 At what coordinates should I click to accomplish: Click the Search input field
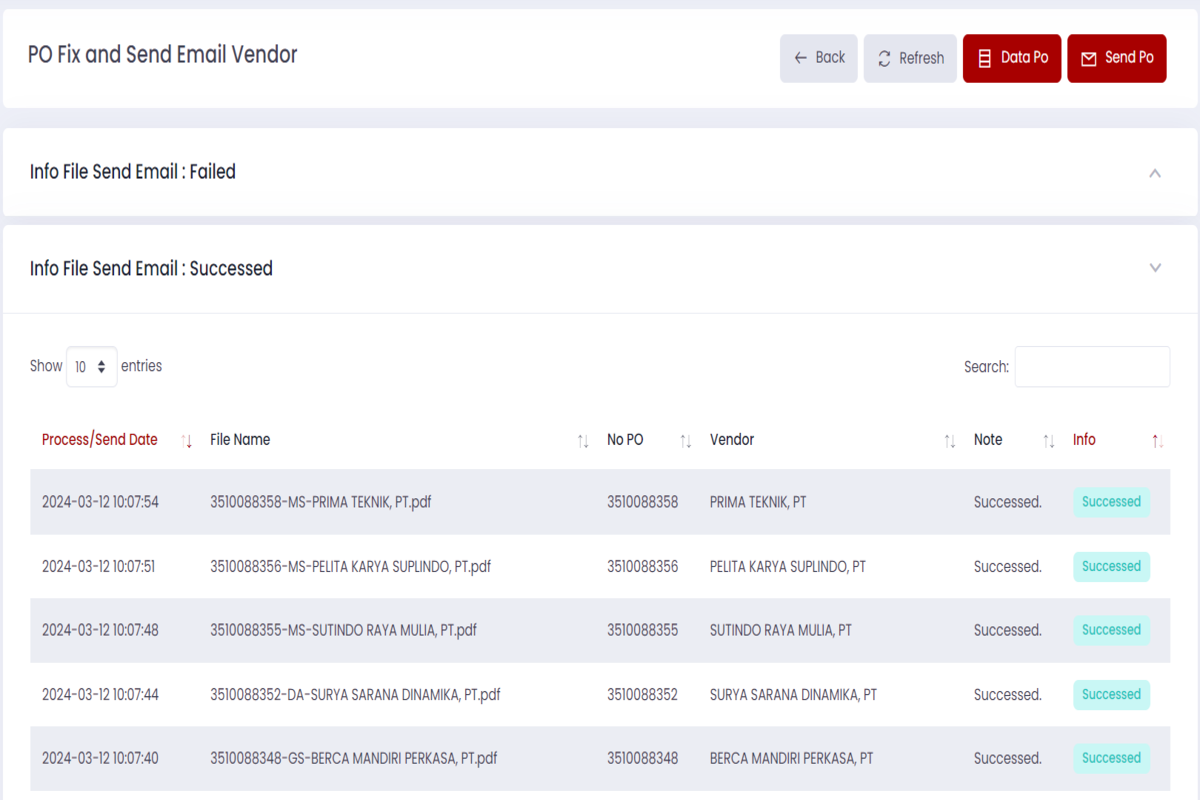point(1092,367)
